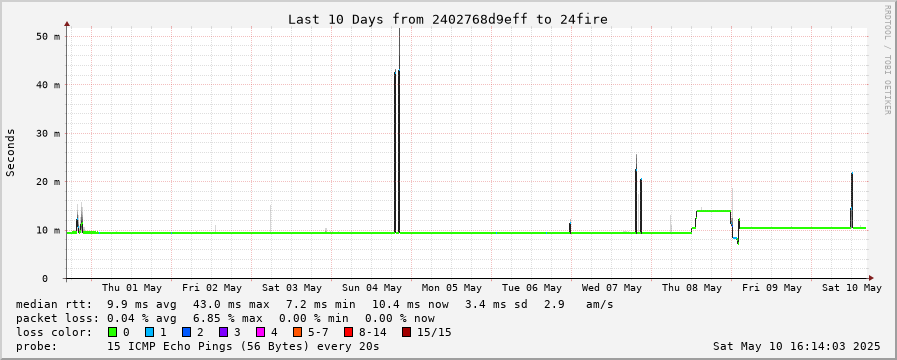The image size is (897, 360).
Task: Click the magenta loss color 4 swatch
Action: [x=260, y=332]
